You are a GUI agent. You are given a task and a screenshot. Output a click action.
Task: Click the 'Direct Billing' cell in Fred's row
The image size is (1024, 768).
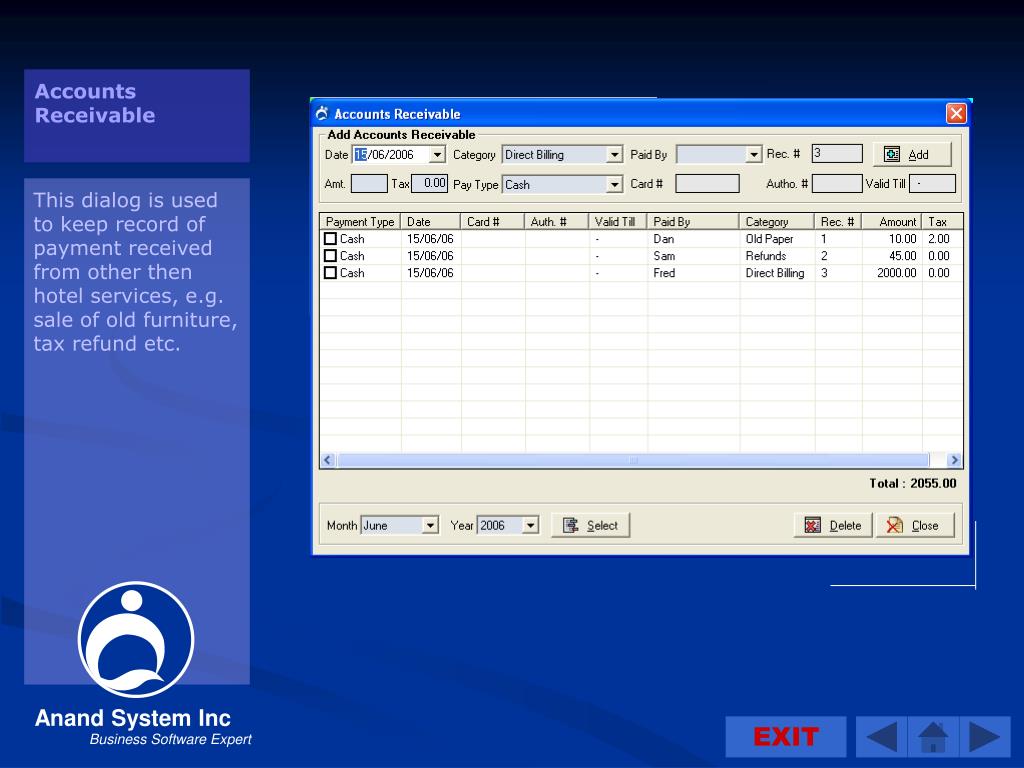tap(775, 272)
